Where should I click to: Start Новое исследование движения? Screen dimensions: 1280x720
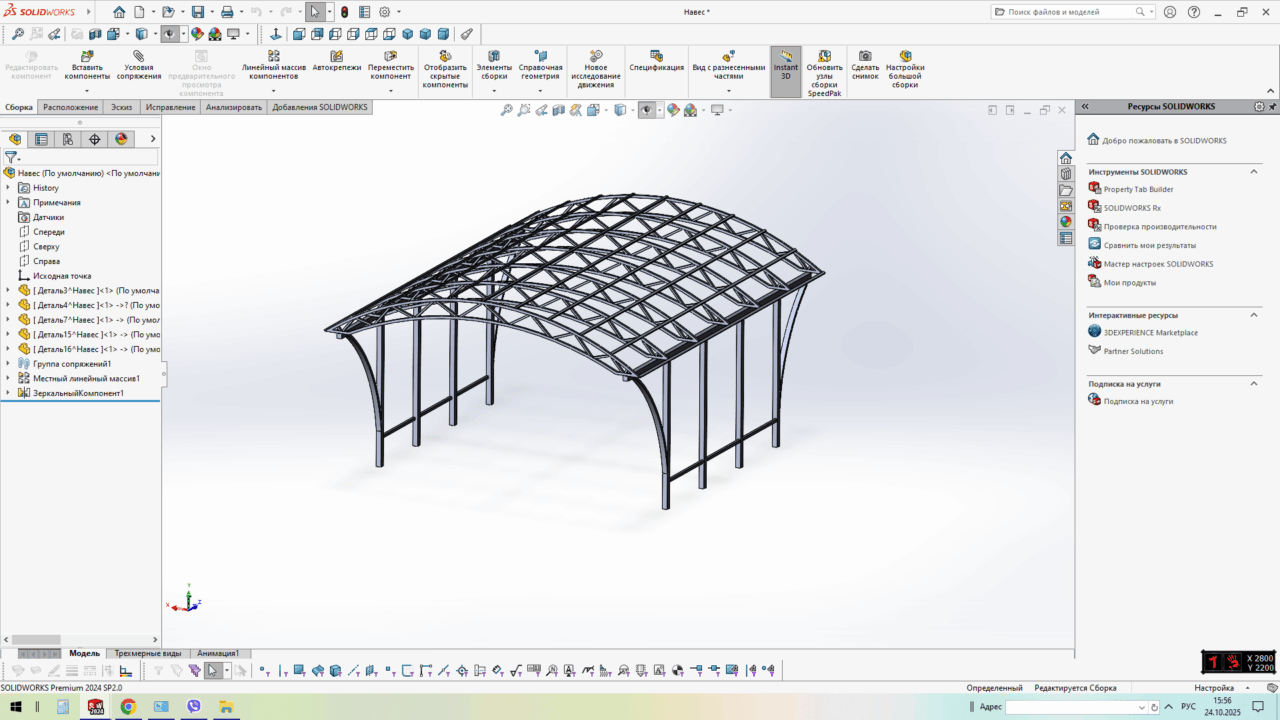point(596,57)
